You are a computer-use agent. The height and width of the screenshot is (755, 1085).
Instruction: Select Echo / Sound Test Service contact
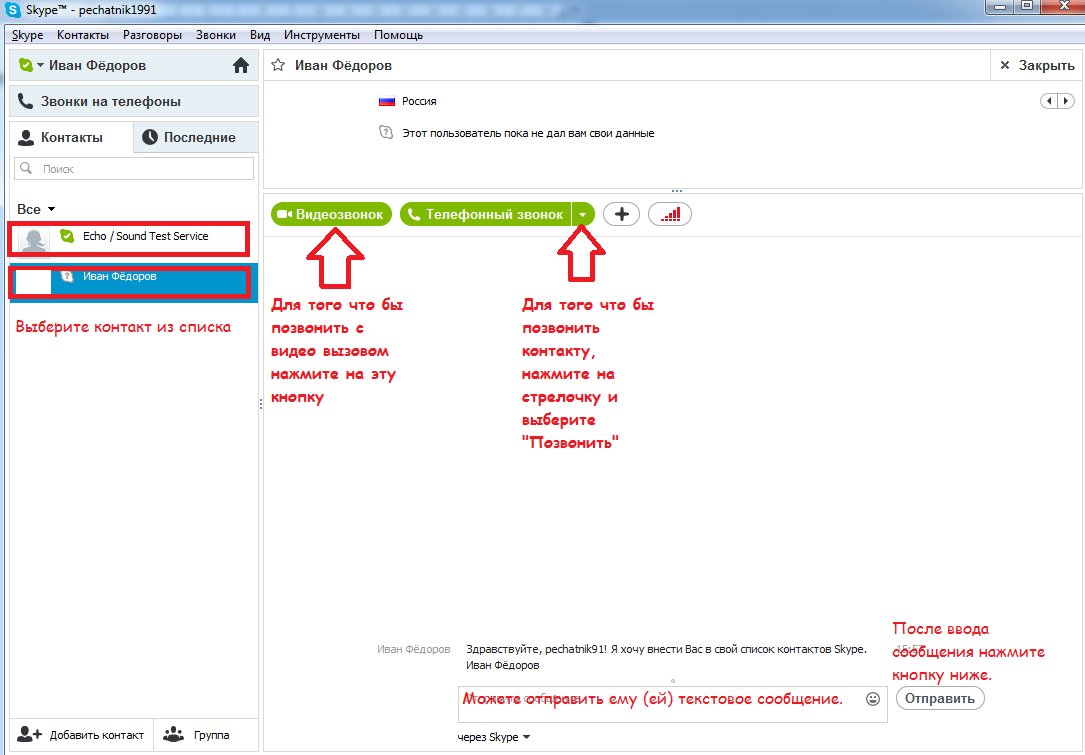[x=133, y=239]
